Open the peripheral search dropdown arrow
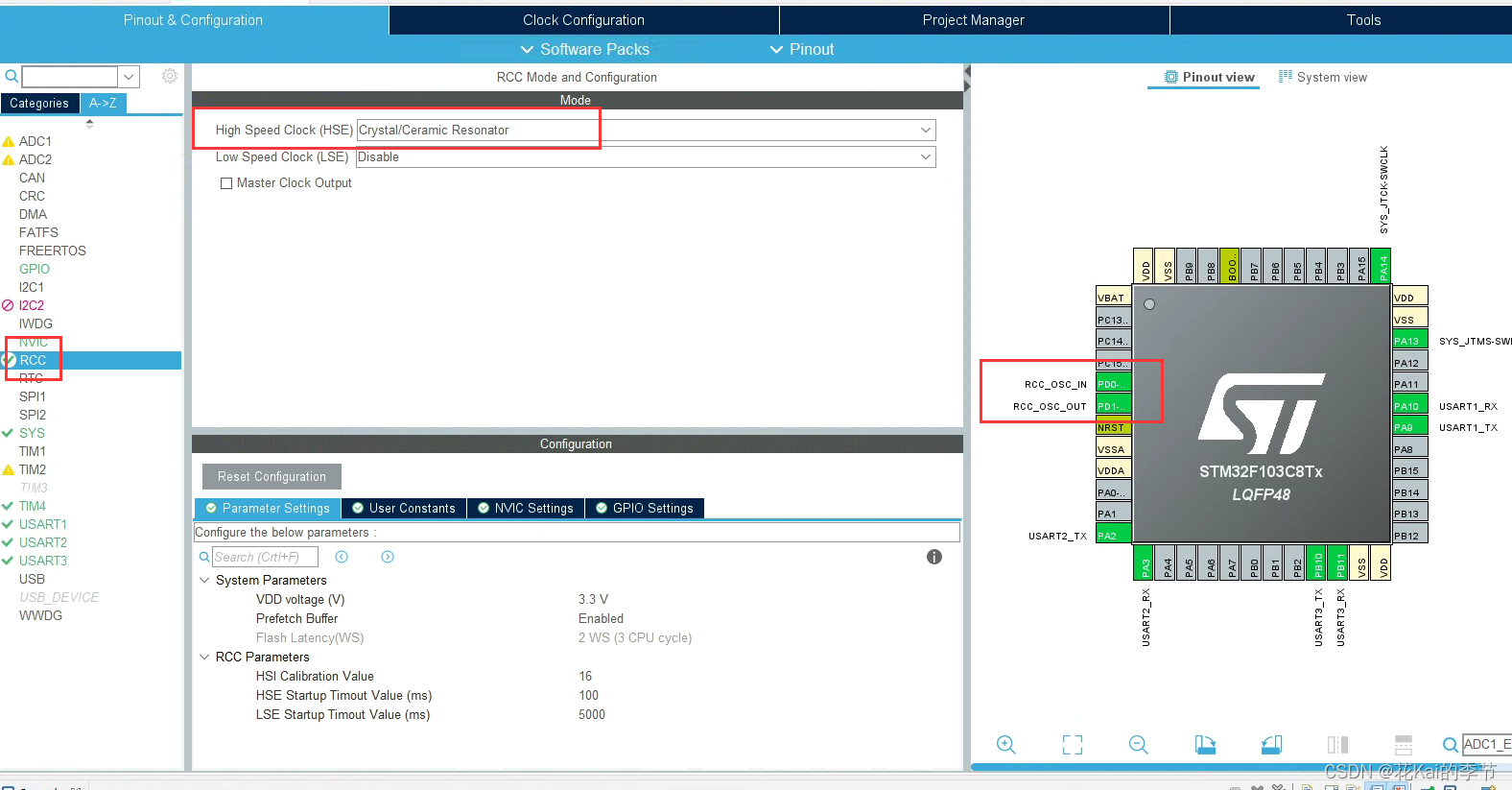 click(x=129, y=77)
